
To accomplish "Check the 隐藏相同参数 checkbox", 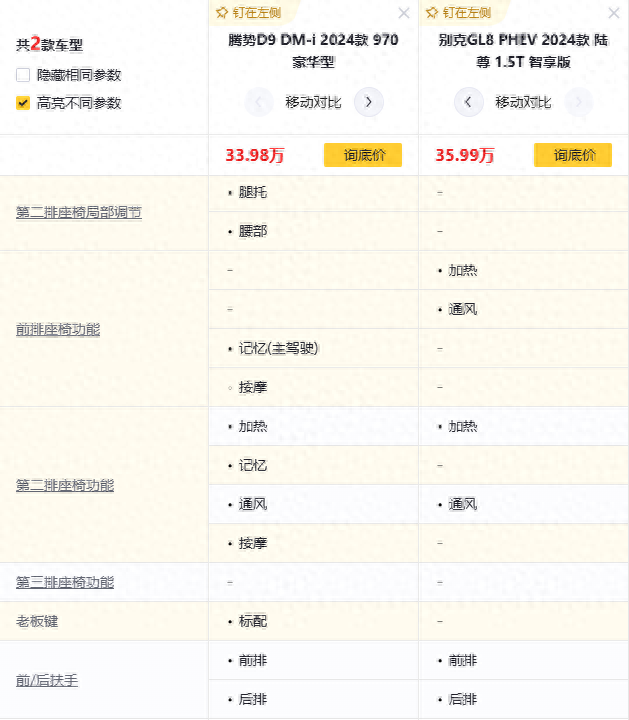I will coord(23,75).
